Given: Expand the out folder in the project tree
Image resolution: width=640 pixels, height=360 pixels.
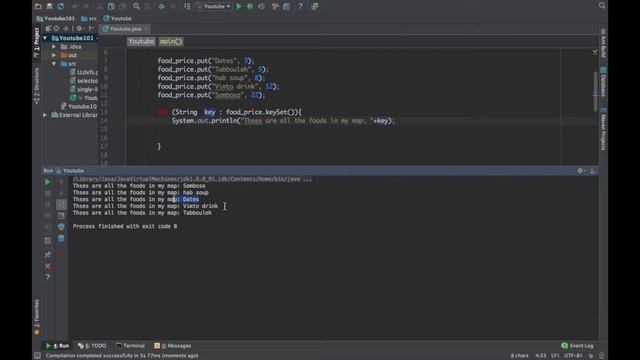Looking at the screenshot, I should coord(54,55).
